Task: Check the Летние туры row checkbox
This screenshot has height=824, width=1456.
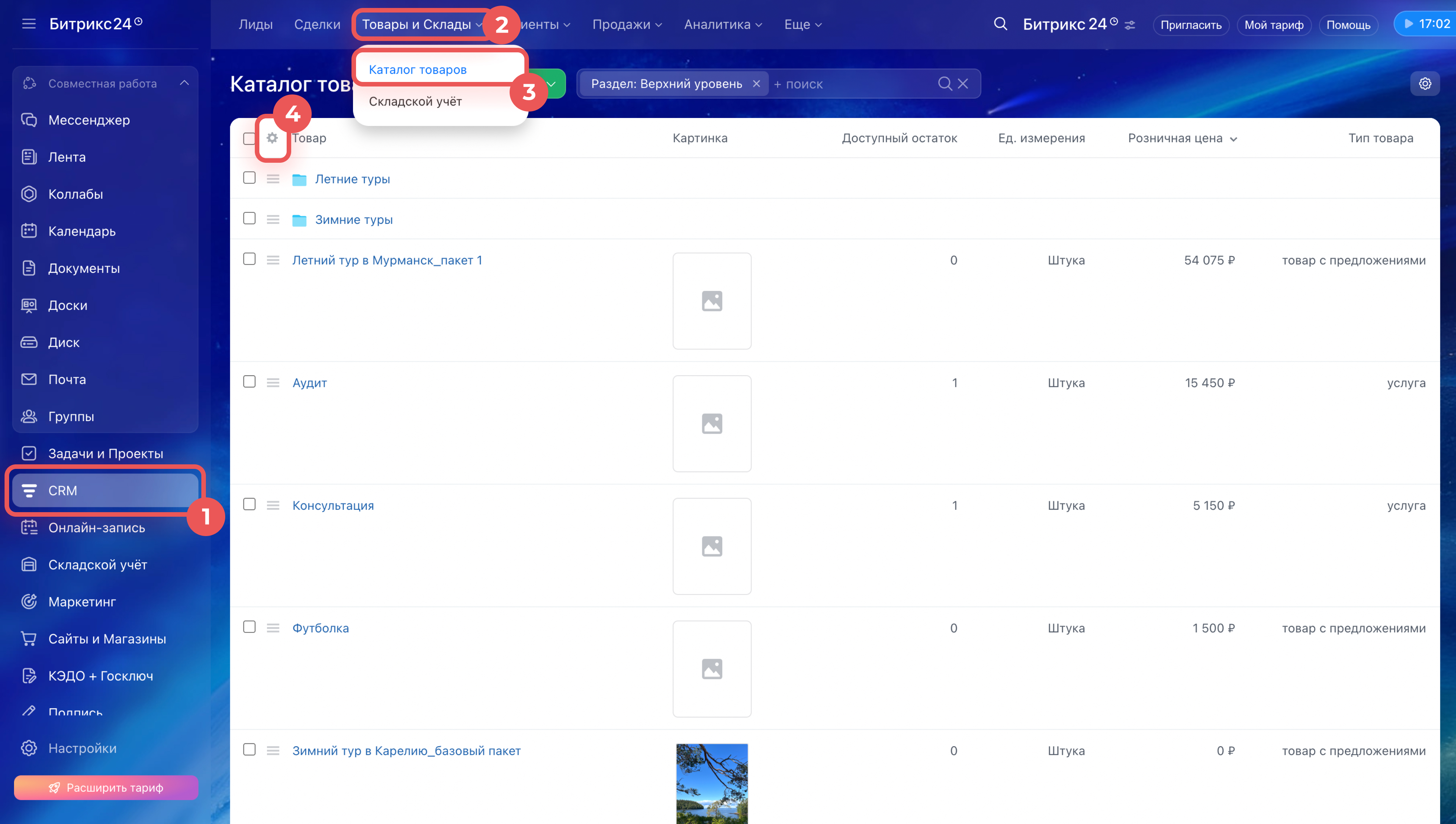Action: (249, 178)
